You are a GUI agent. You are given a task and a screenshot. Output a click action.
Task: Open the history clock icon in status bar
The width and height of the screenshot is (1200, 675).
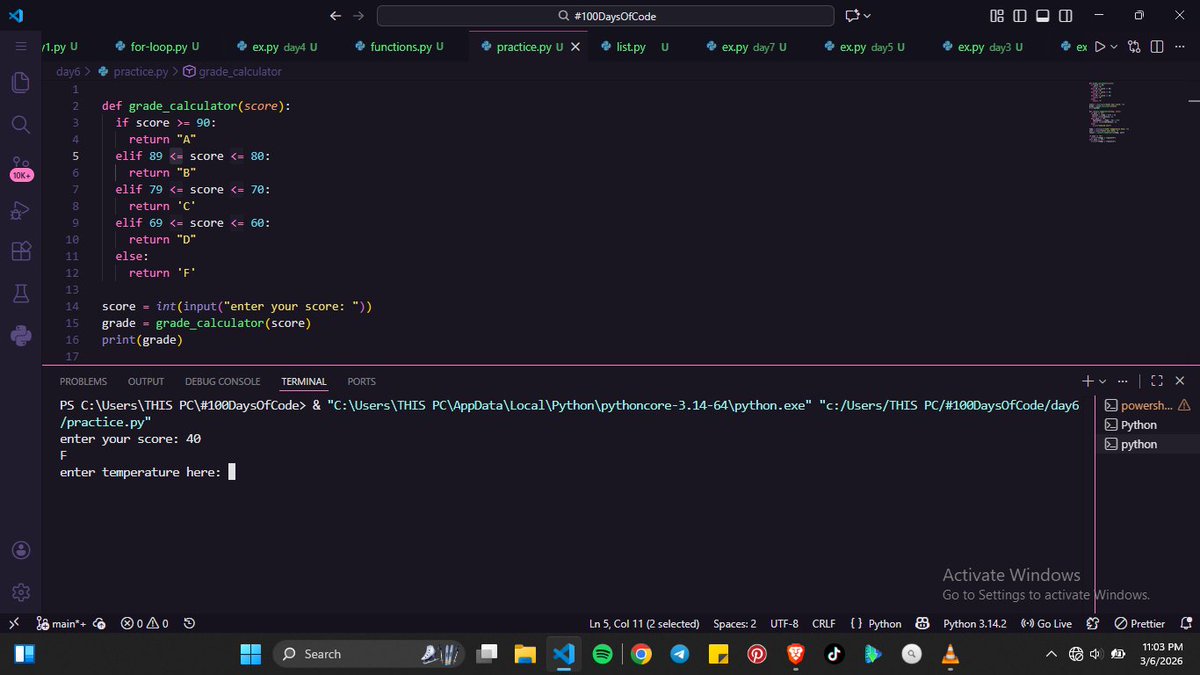point(189,623)
